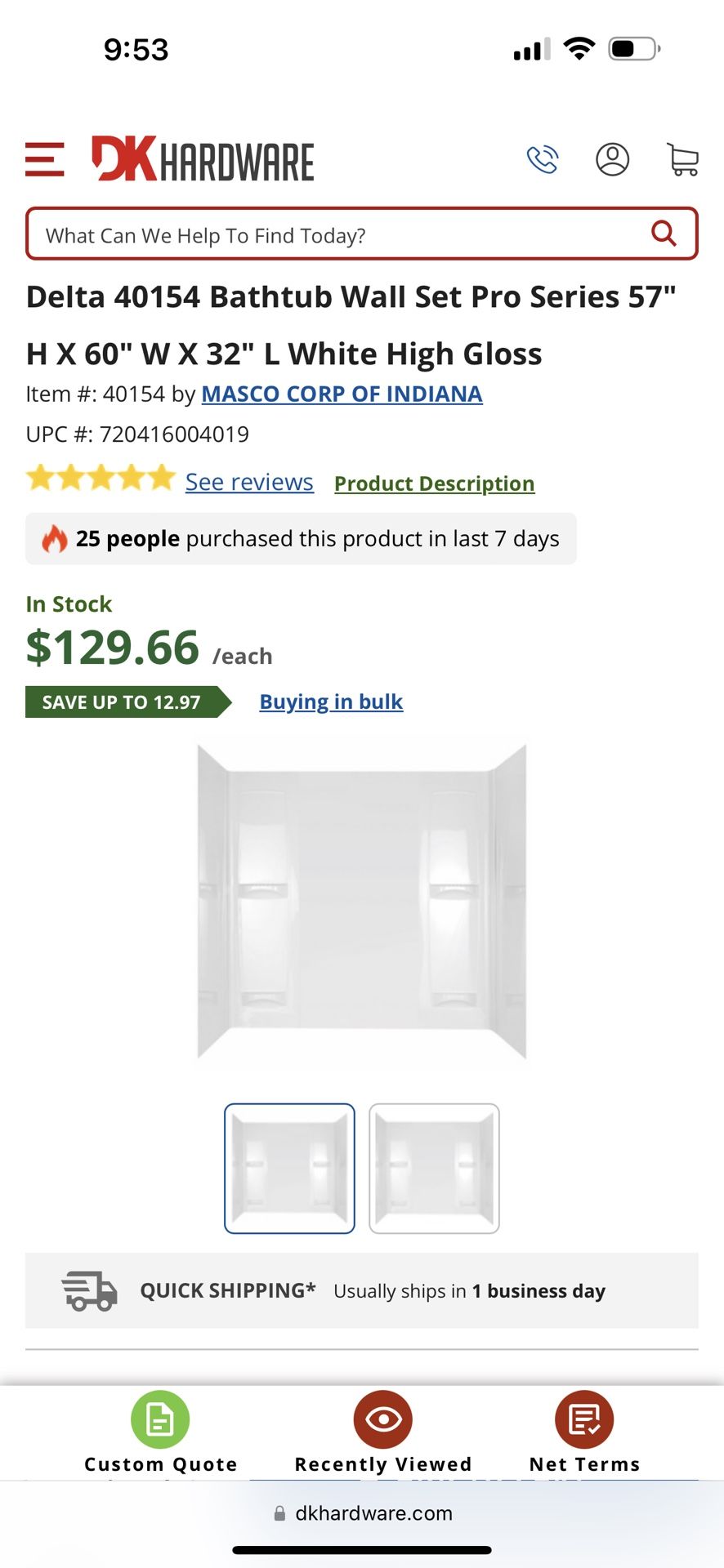Select the second product thumbnail
The image size is (724, 1568).
pyautogui.click(x=434, y=1168)
